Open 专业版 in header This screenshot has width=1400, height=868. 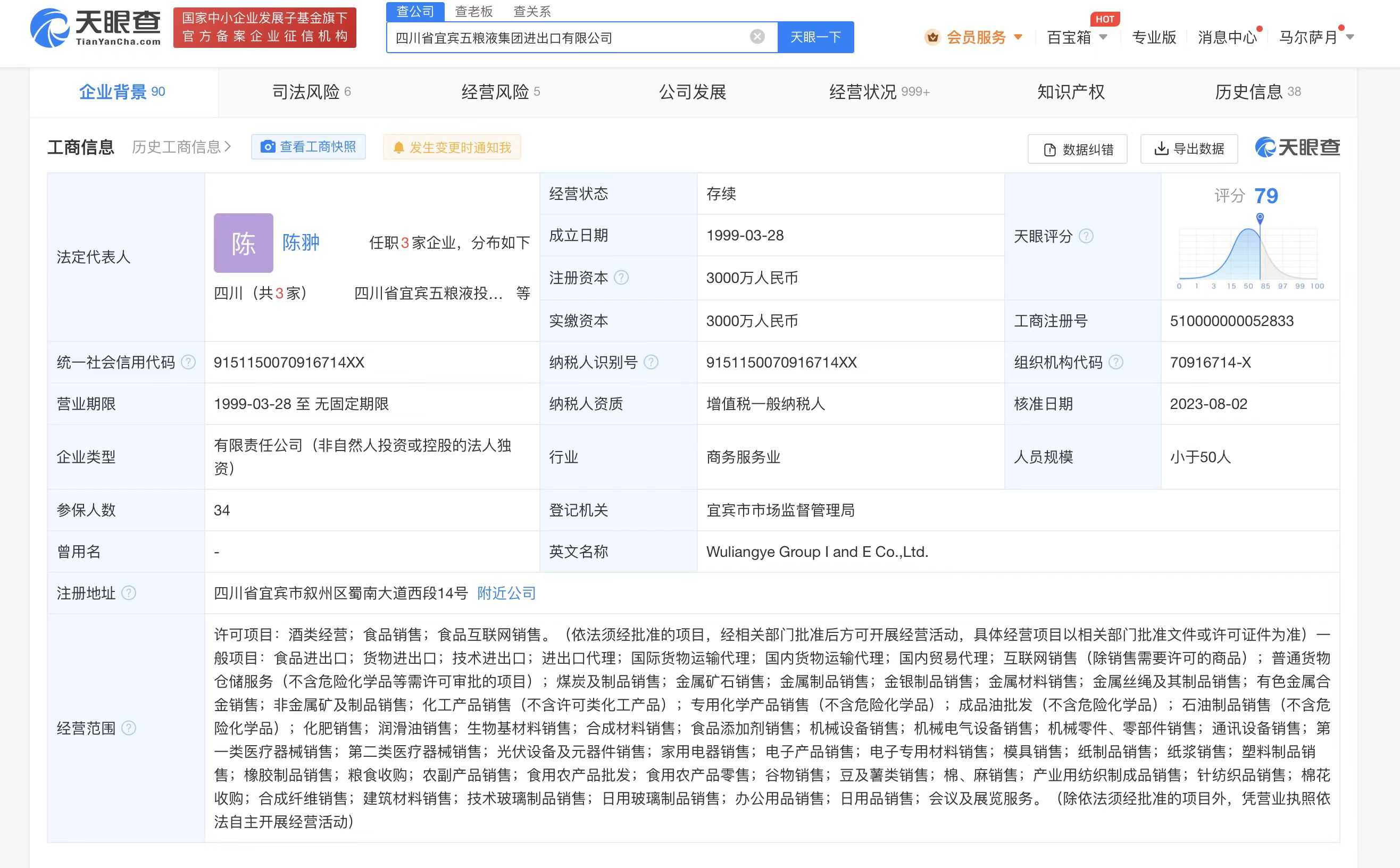(1154, 37)
